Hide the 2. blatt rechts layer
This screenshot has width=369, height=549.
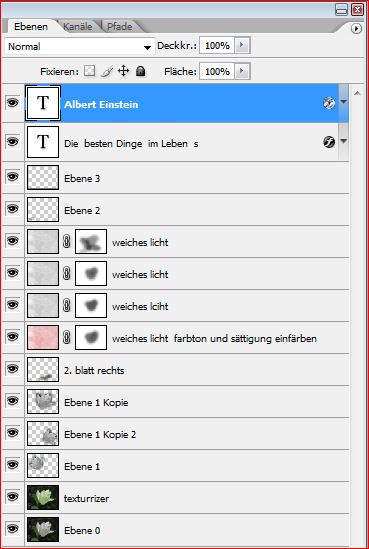[x=13, y=369]
